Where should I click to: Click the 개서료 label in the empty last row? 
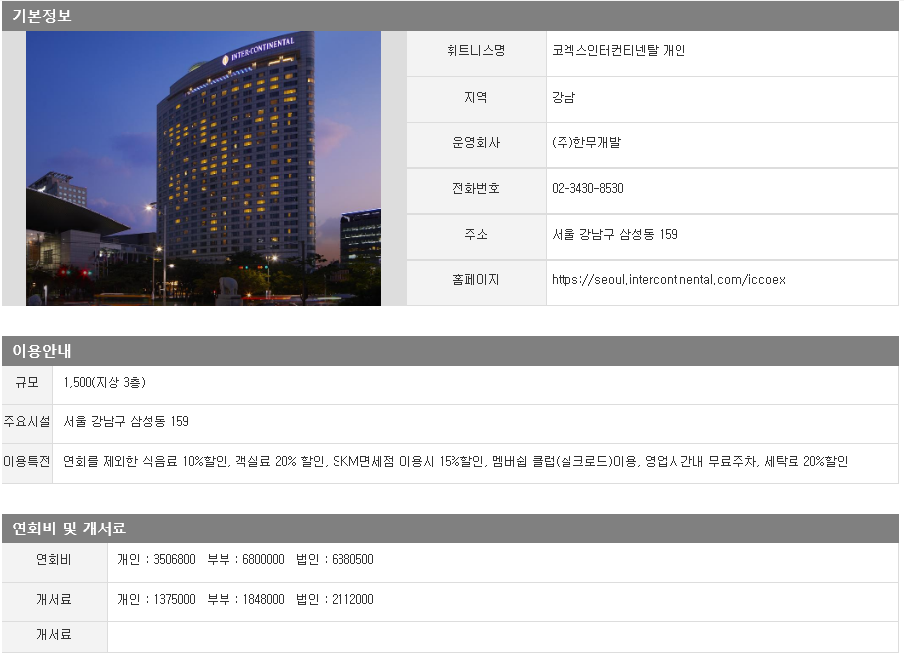click(x=54, y=637)
